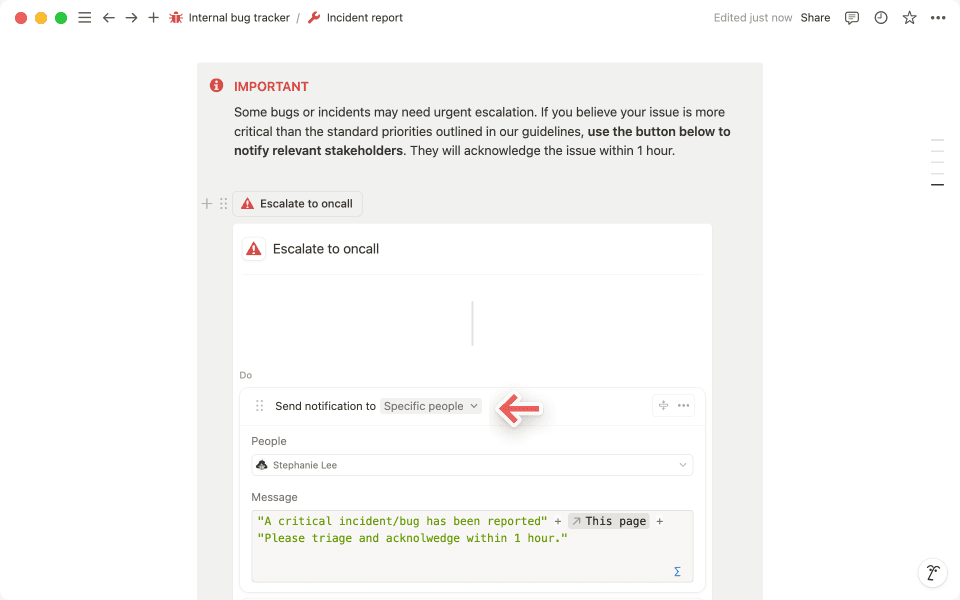This screenshot has height=600, width=960.
Task: Star the Incident report page
Action: pyautogui.click(x=909, y=17)
